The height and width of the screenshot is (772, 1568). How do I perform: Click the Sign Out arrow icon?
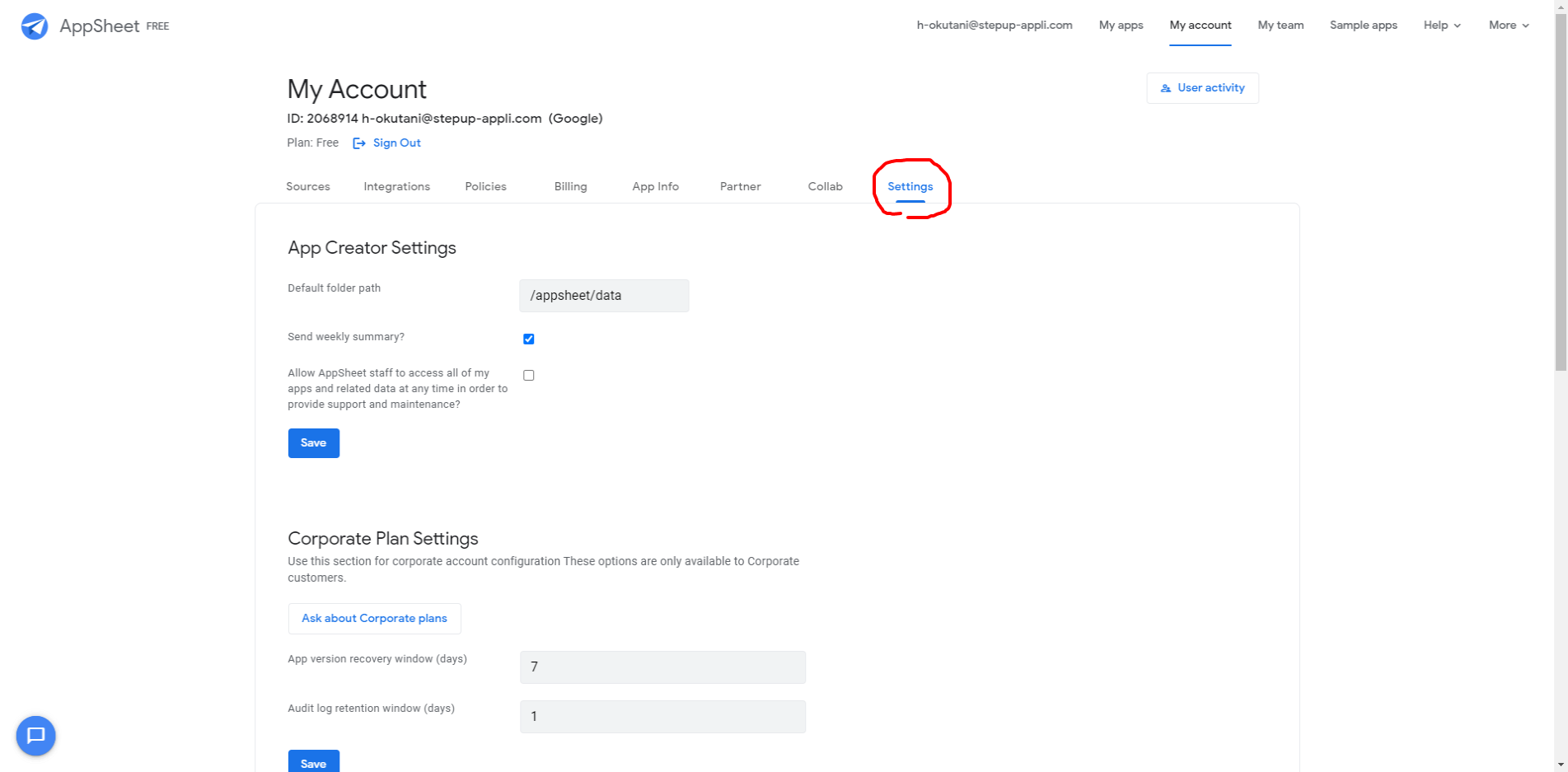click(359, 143)
